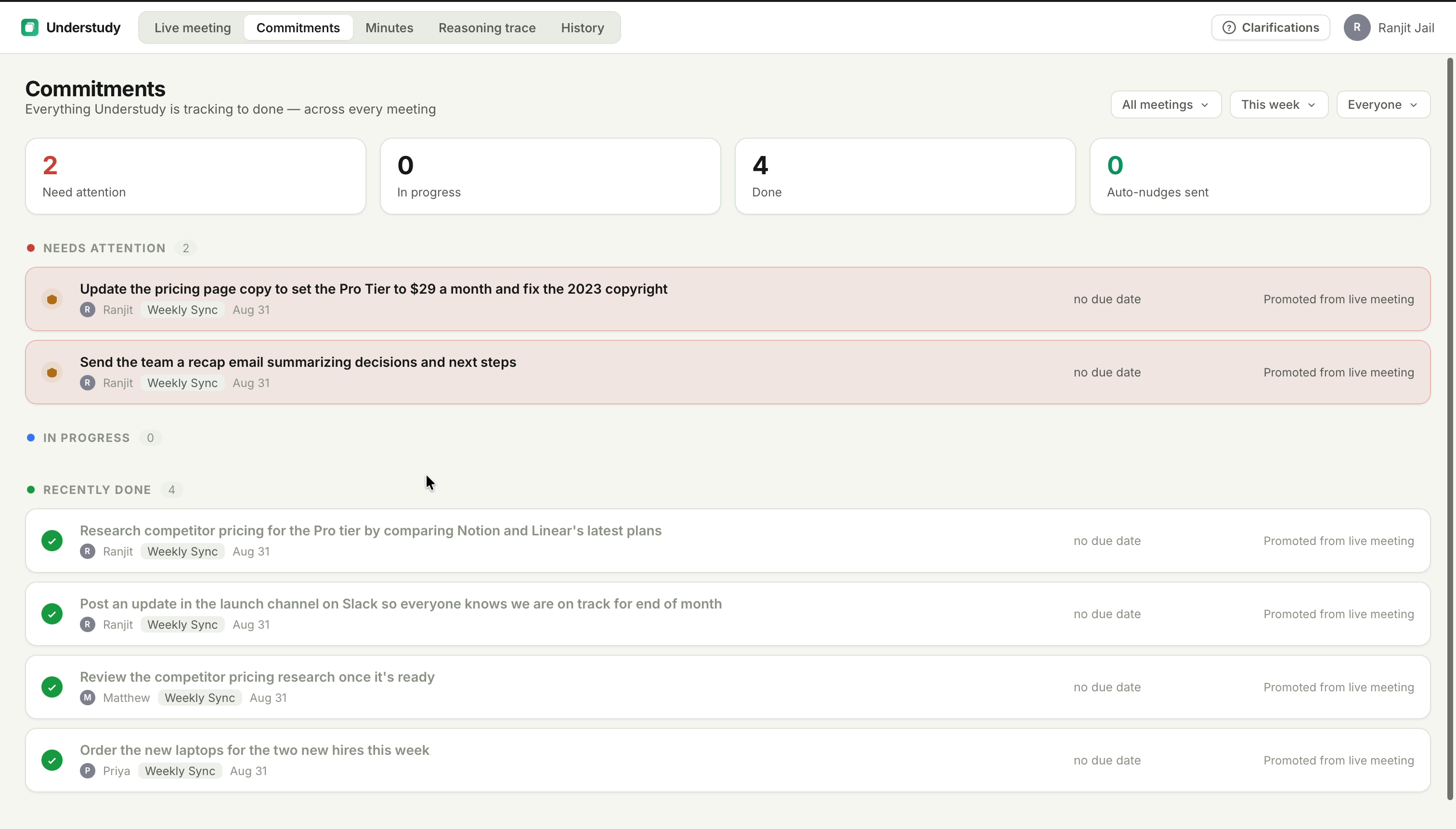Open the Clarifications button

pyautogui.click(x=1270, y=27)
